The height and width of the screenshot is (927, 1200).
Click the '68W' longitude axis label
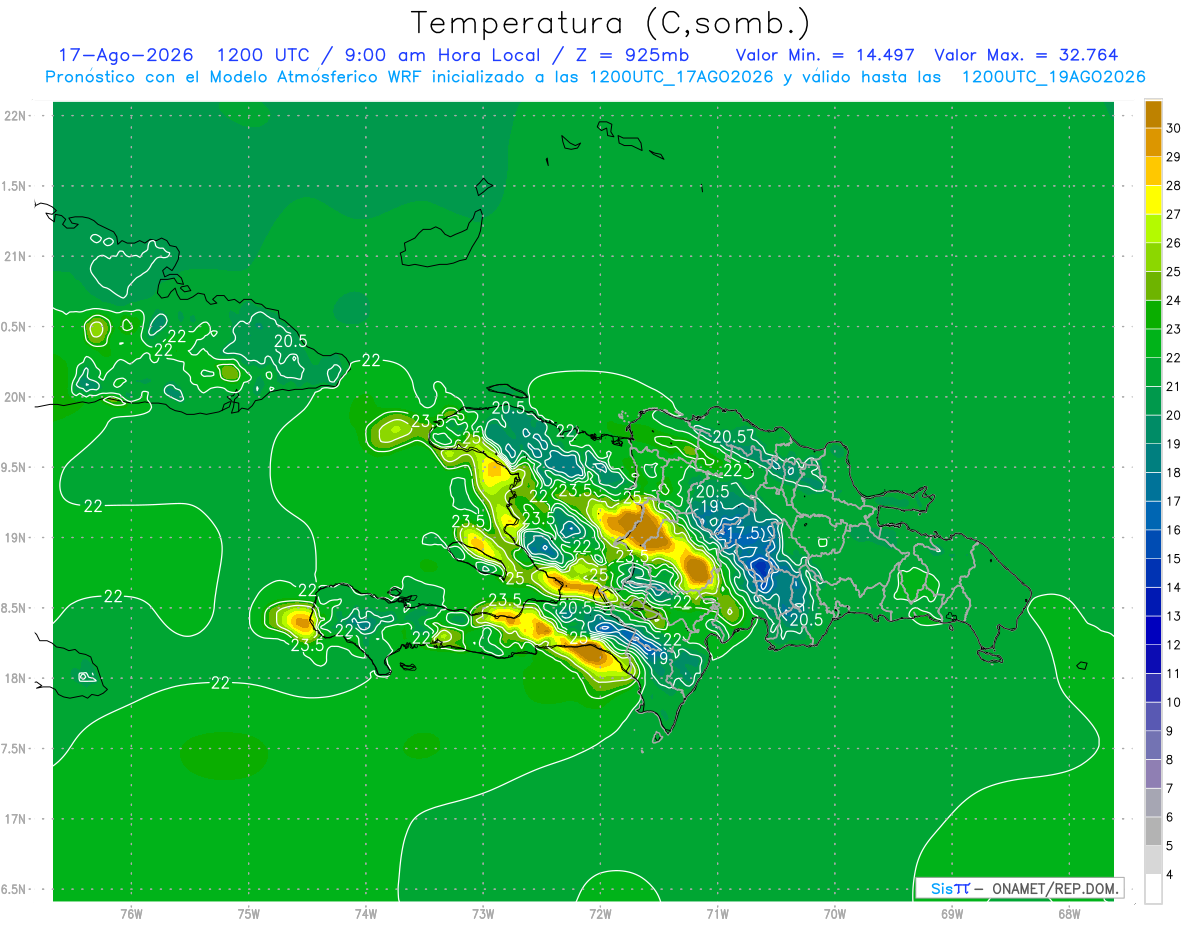(x=1069, y=913)
